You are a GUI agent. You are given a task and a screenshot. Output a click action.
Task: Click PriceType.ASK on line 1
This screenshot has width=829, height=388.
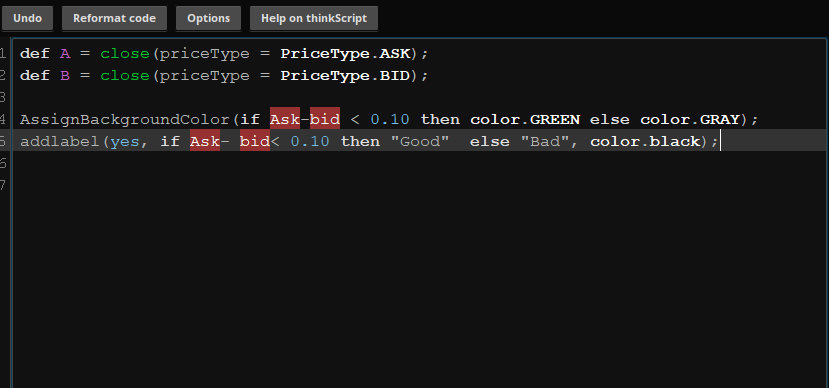tap(345, 54)
